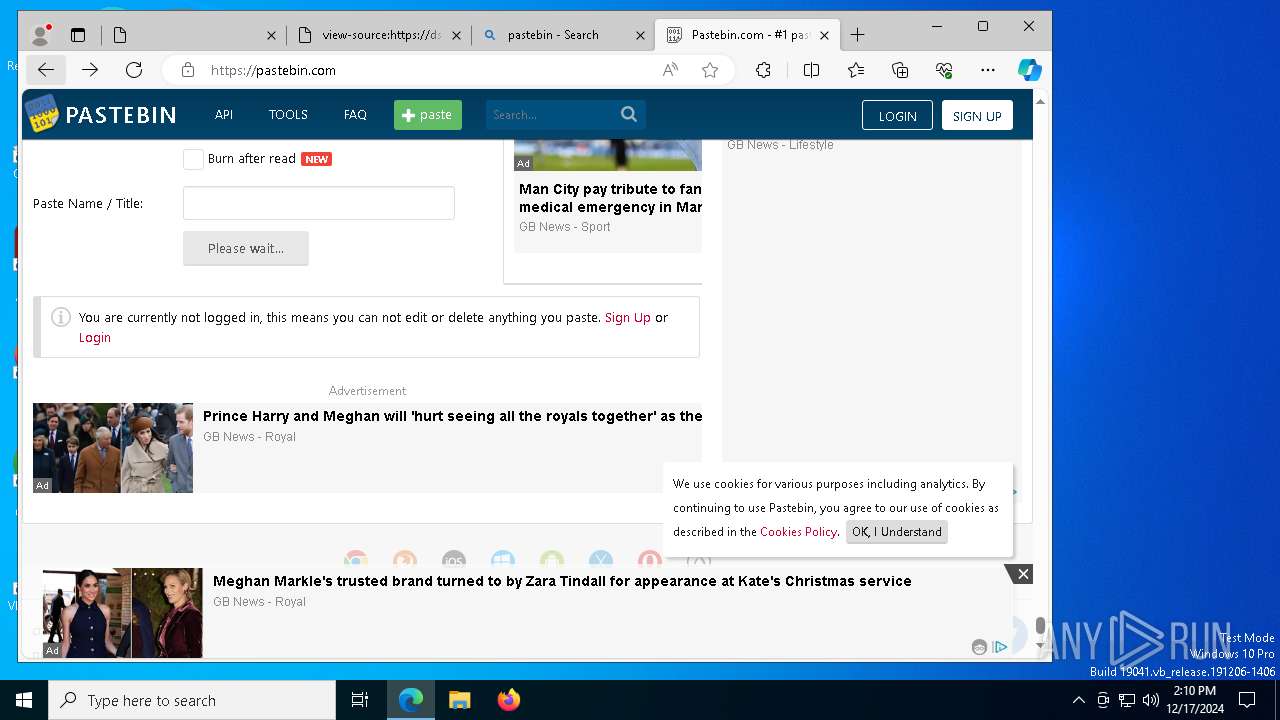Click the Please wait... button

coord(246,248)
